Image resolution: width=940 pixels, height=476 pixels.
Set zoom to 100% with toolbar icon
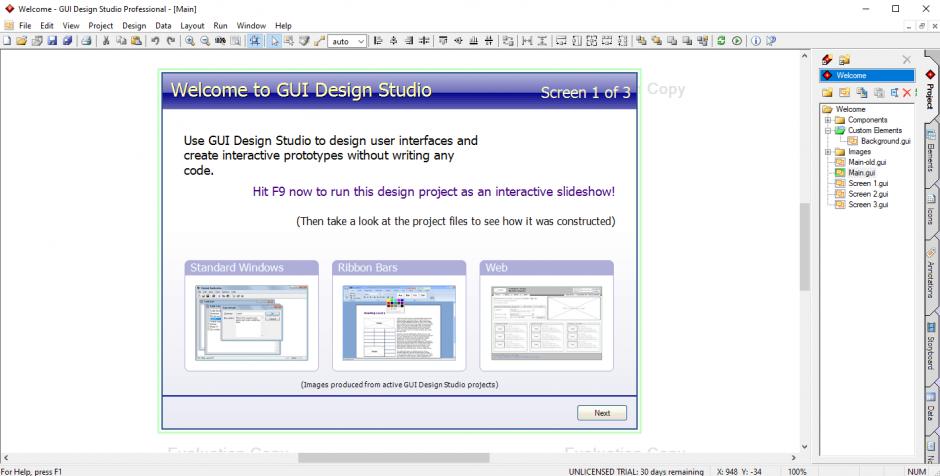tap(220, 41)
